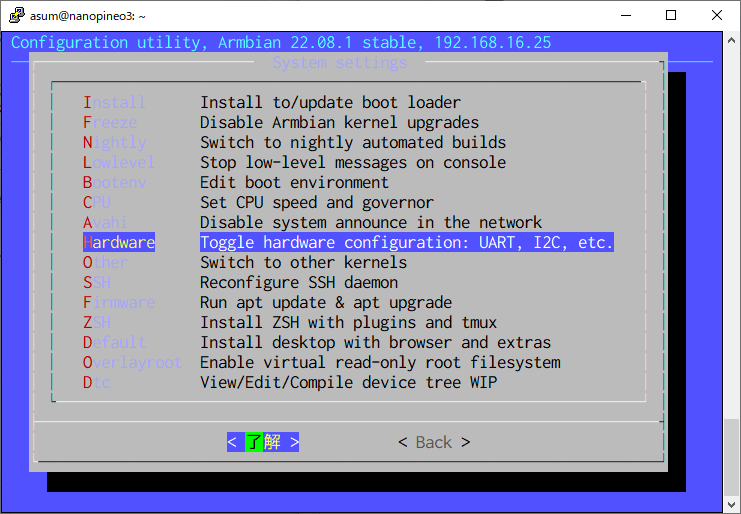Image resolution: width=741 pixels, height=514 pixels.
Task: Click 'Disable system announce in the network'
Action: point(371,223)
